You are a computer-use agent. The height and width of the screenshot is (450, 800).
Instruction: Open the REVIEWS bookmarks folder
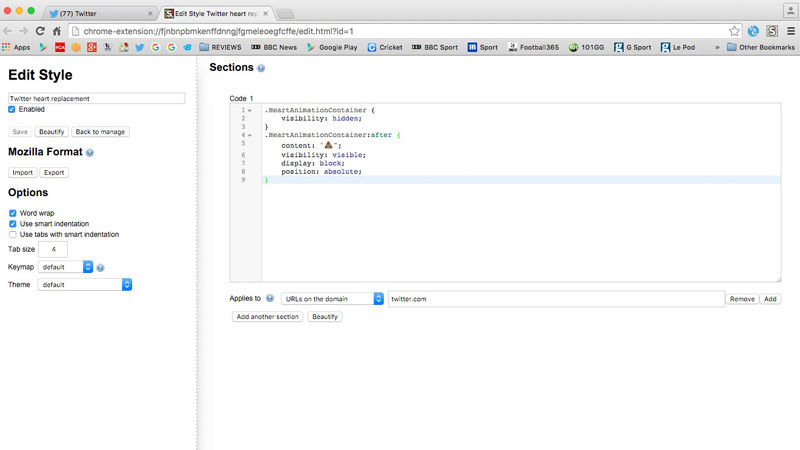click(x=222, y=47)
